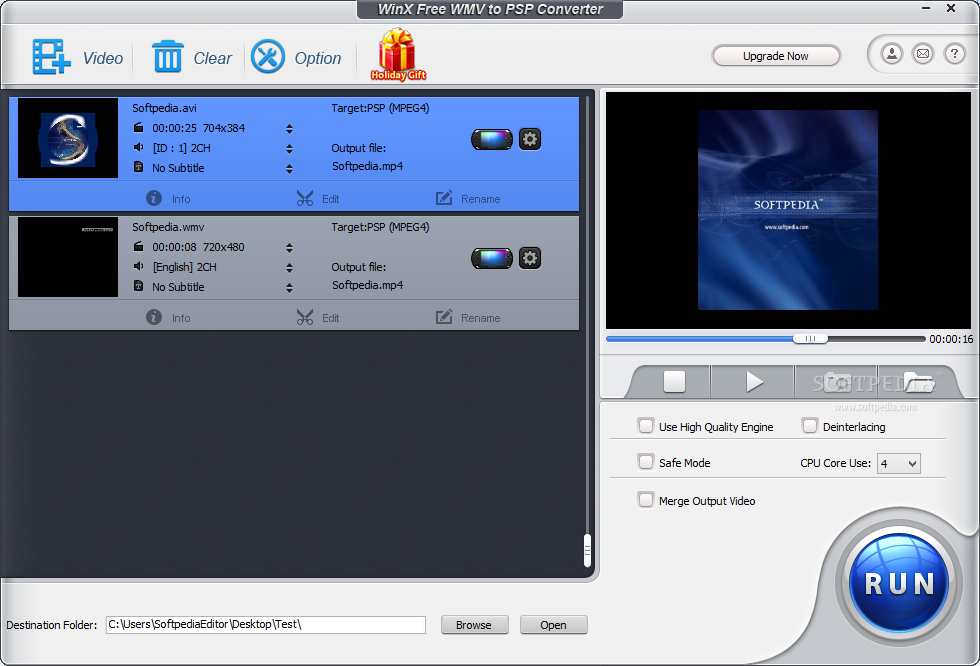980x666 pixels.
Task: Change subtitle selection for Softpedia.avi
Action: pos(289,169)
